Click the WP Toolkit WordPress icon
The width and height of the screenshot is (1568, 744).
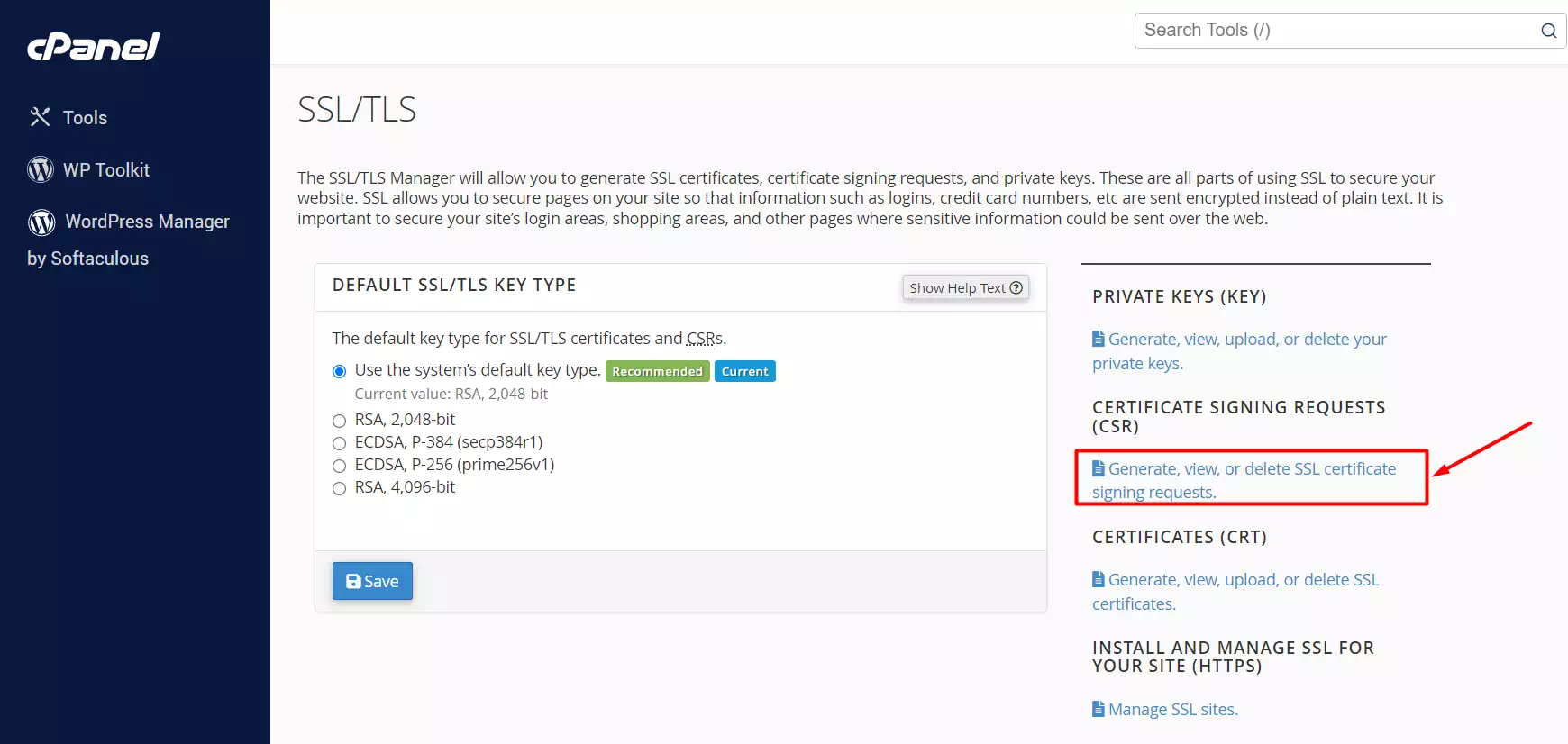click(41, 169)
